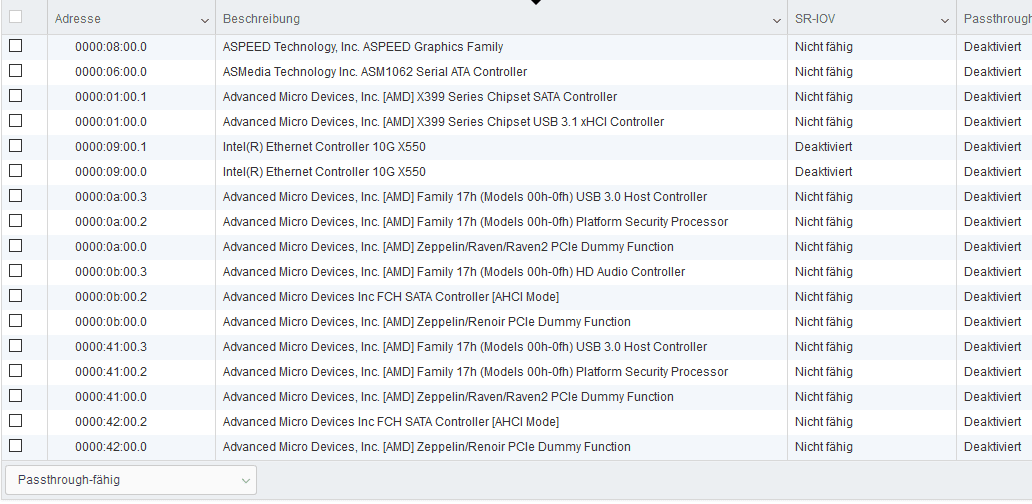This screenshot has width=1032, height=504.
Task: Click the address 0000:09:00.0 cell
Action: click(x=111, y=172)
